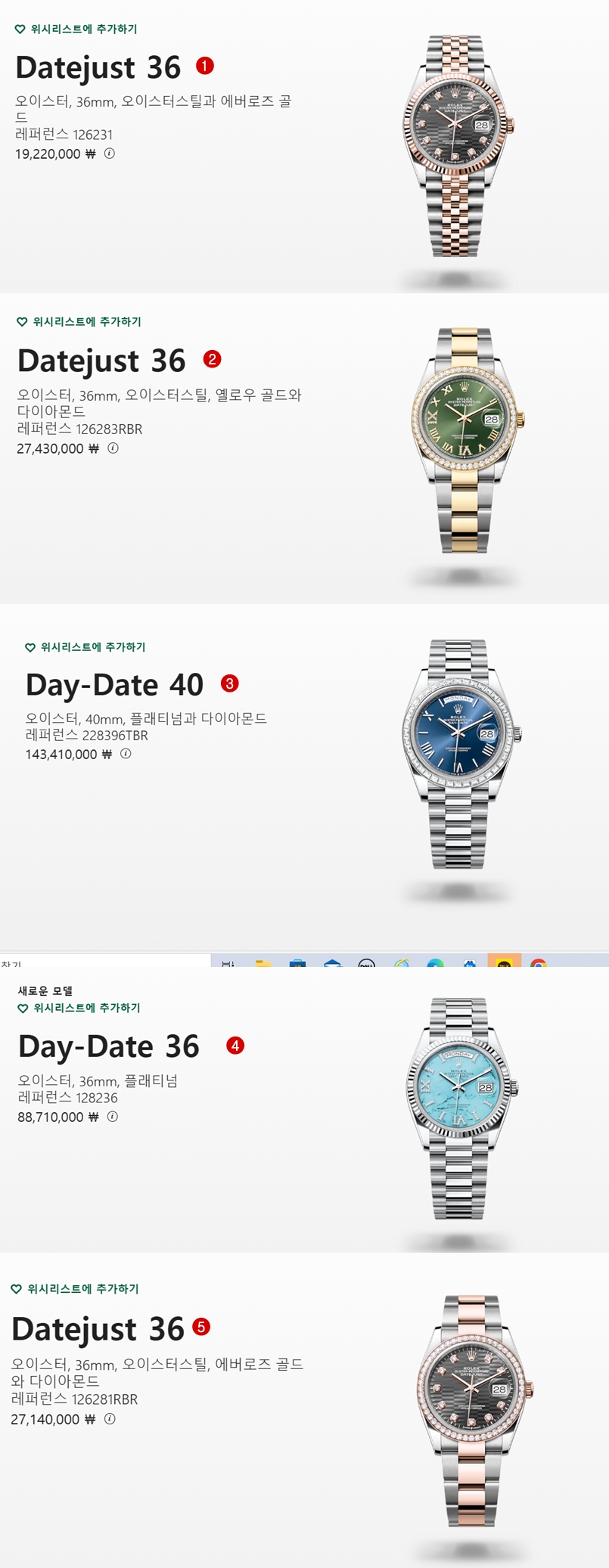The image size is (609, 1568).
Task: Open the Day-Date 36 title link
Action: click(109, 1046)
